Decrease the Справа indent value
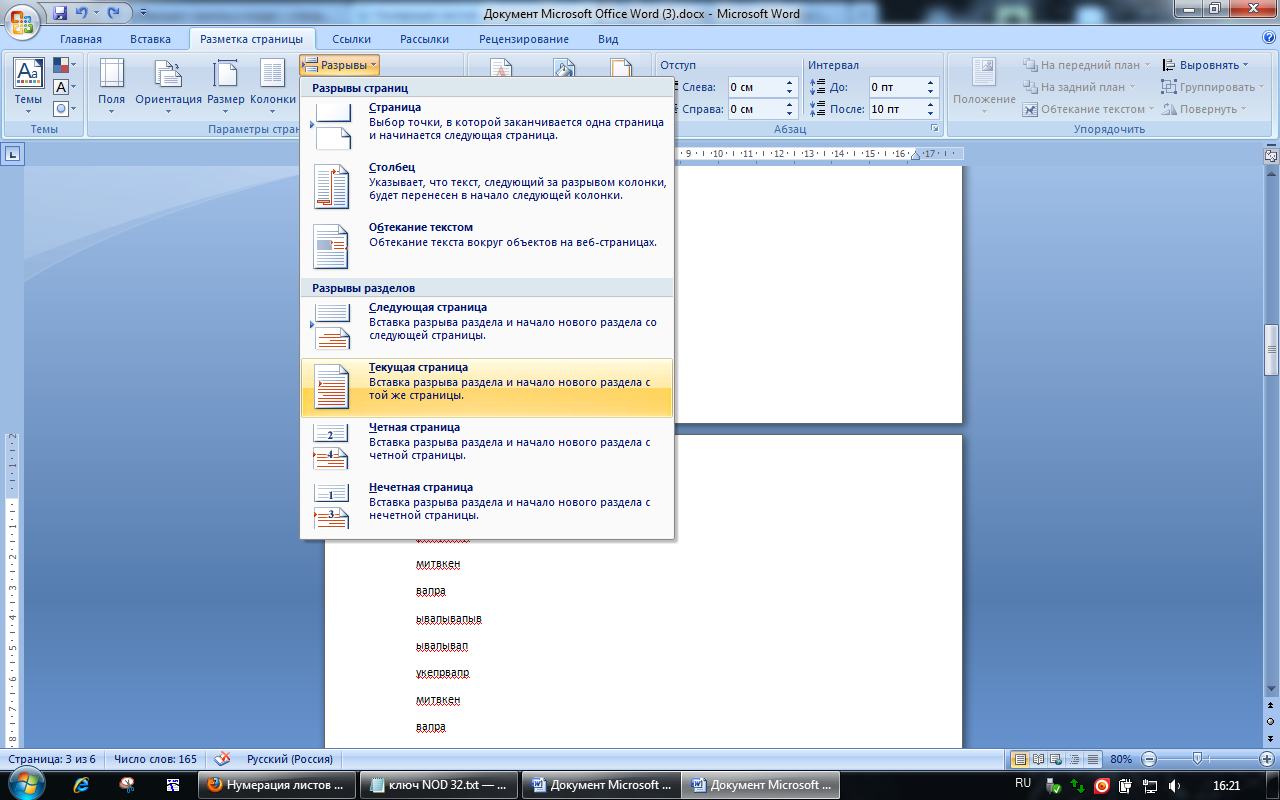The image size is (1280, 800). [790, 114]
